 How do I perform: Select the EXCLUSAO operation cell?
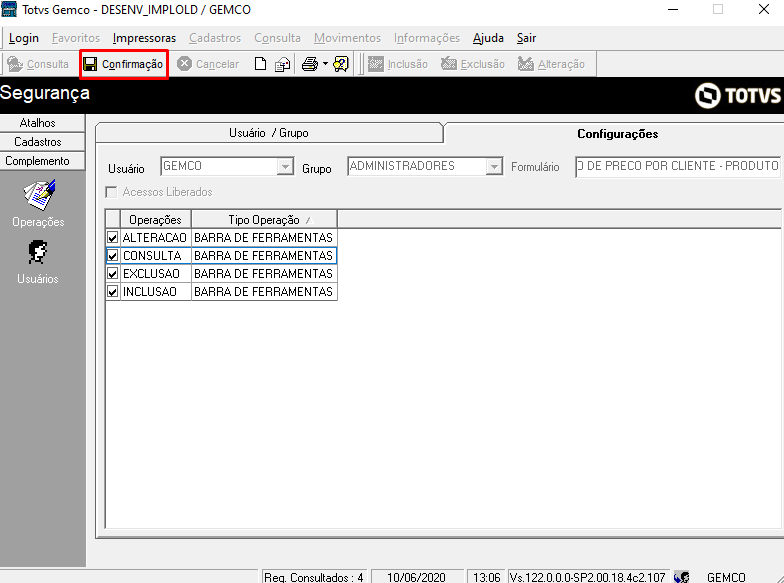(155, 274)
